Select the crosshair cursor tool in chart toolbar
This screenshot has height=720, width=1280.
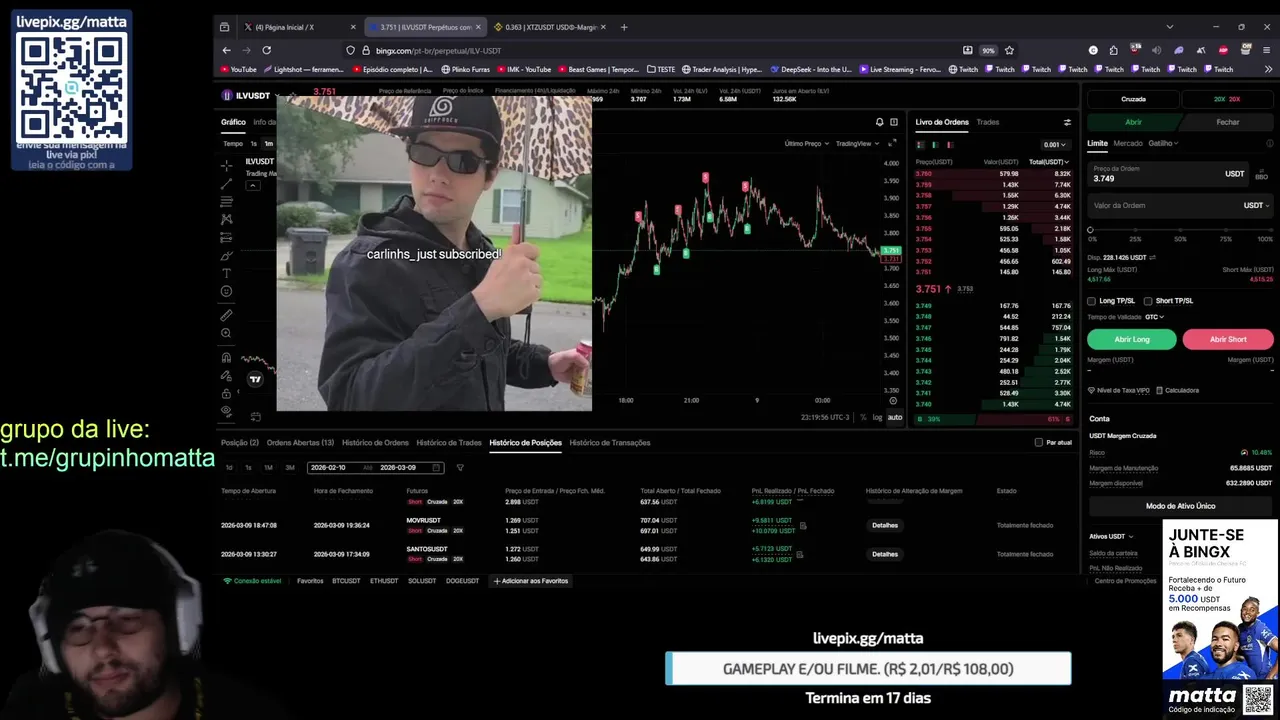coord(227,165)
